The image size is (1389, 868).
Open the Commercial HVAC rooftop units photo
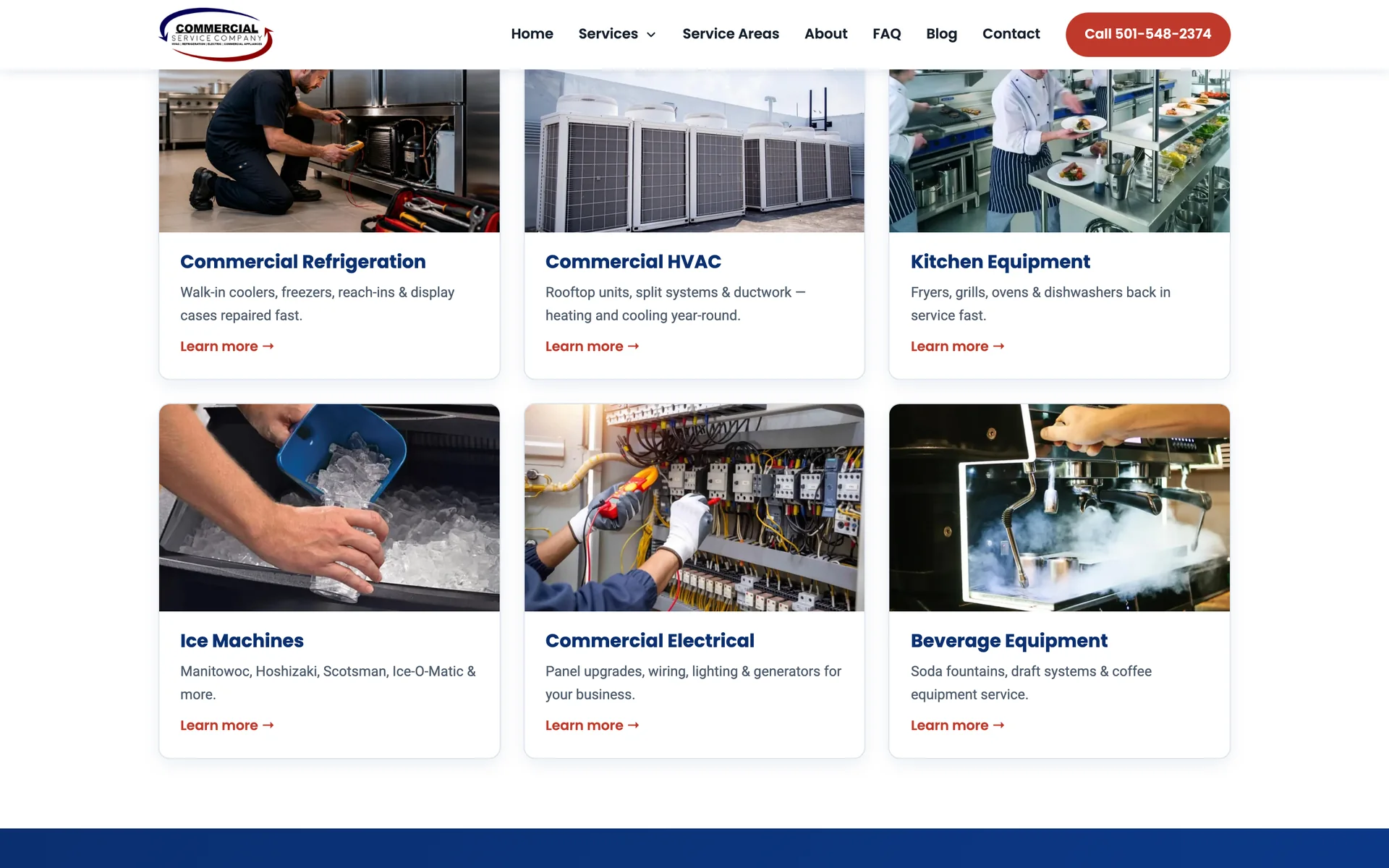[x=694, y=150]
